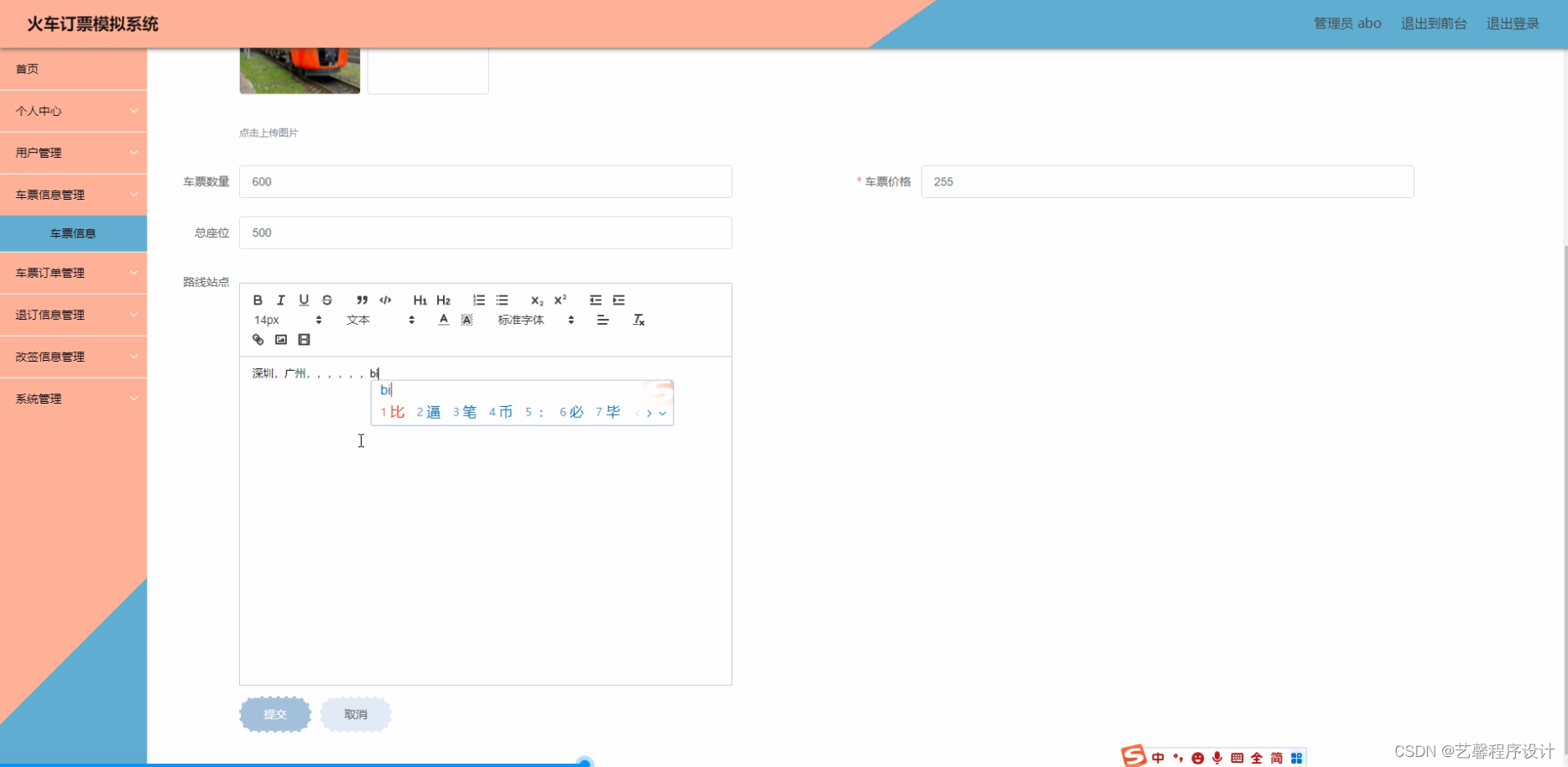1568x767 pixels.
Task: Toggle italic formatting in the editor
Action: [x=281, y=300]
